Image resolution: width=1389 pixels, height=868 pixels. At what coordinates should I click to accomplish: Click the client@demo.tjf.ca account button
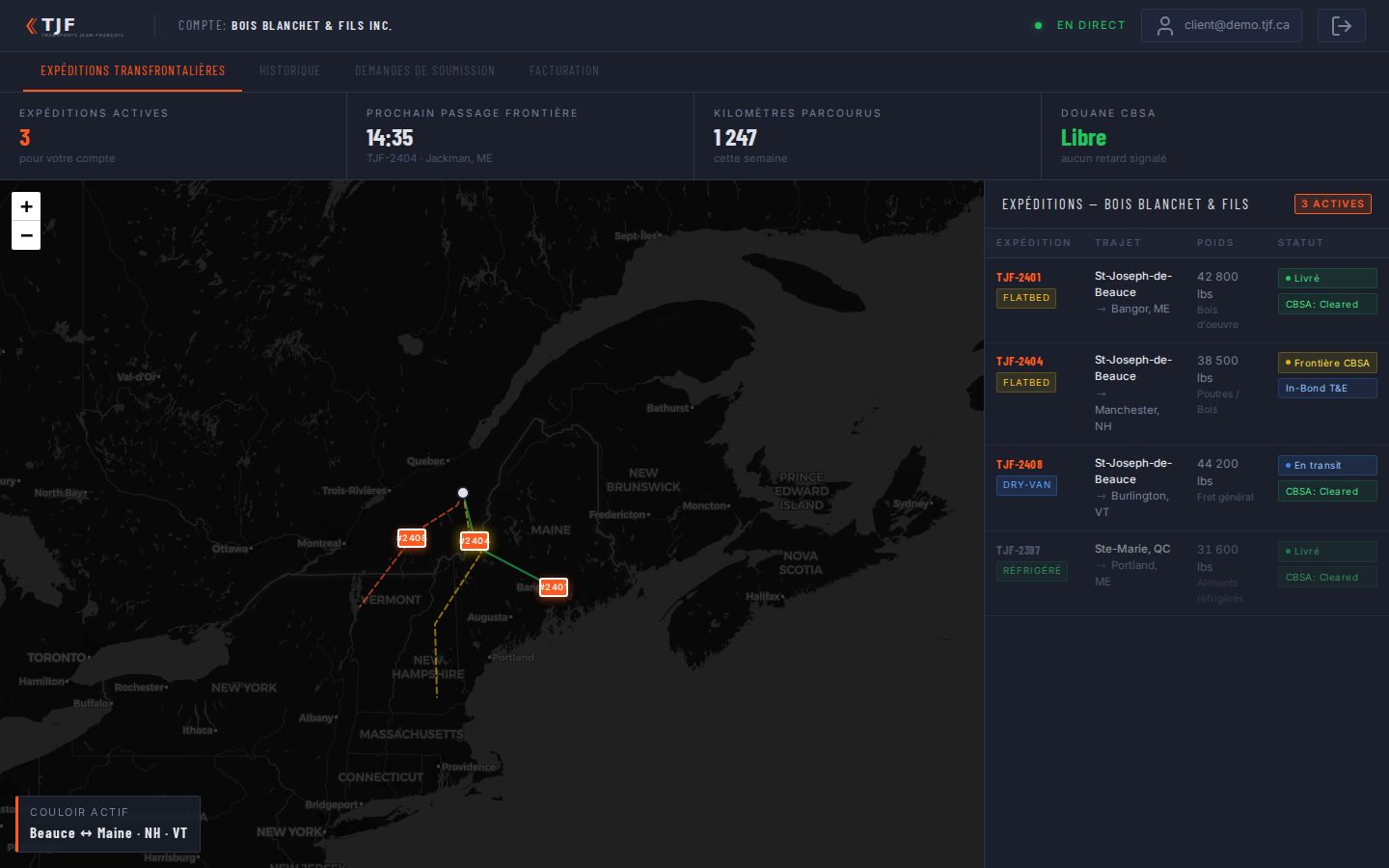(1221, 26)
